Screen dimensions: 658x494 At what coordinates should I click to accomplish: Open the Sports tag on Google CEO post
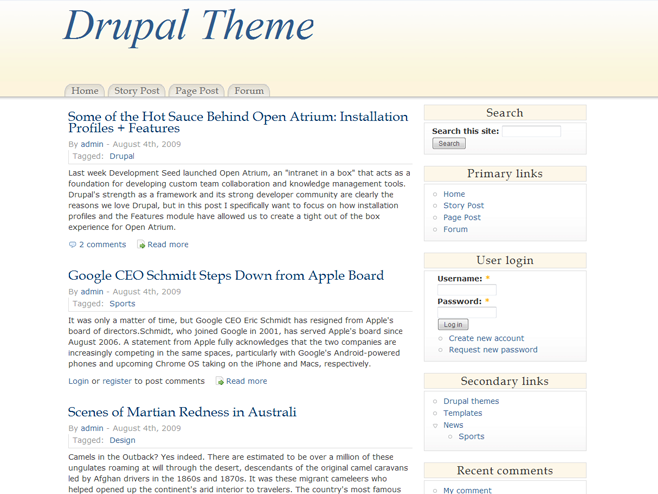click(122, 304)
